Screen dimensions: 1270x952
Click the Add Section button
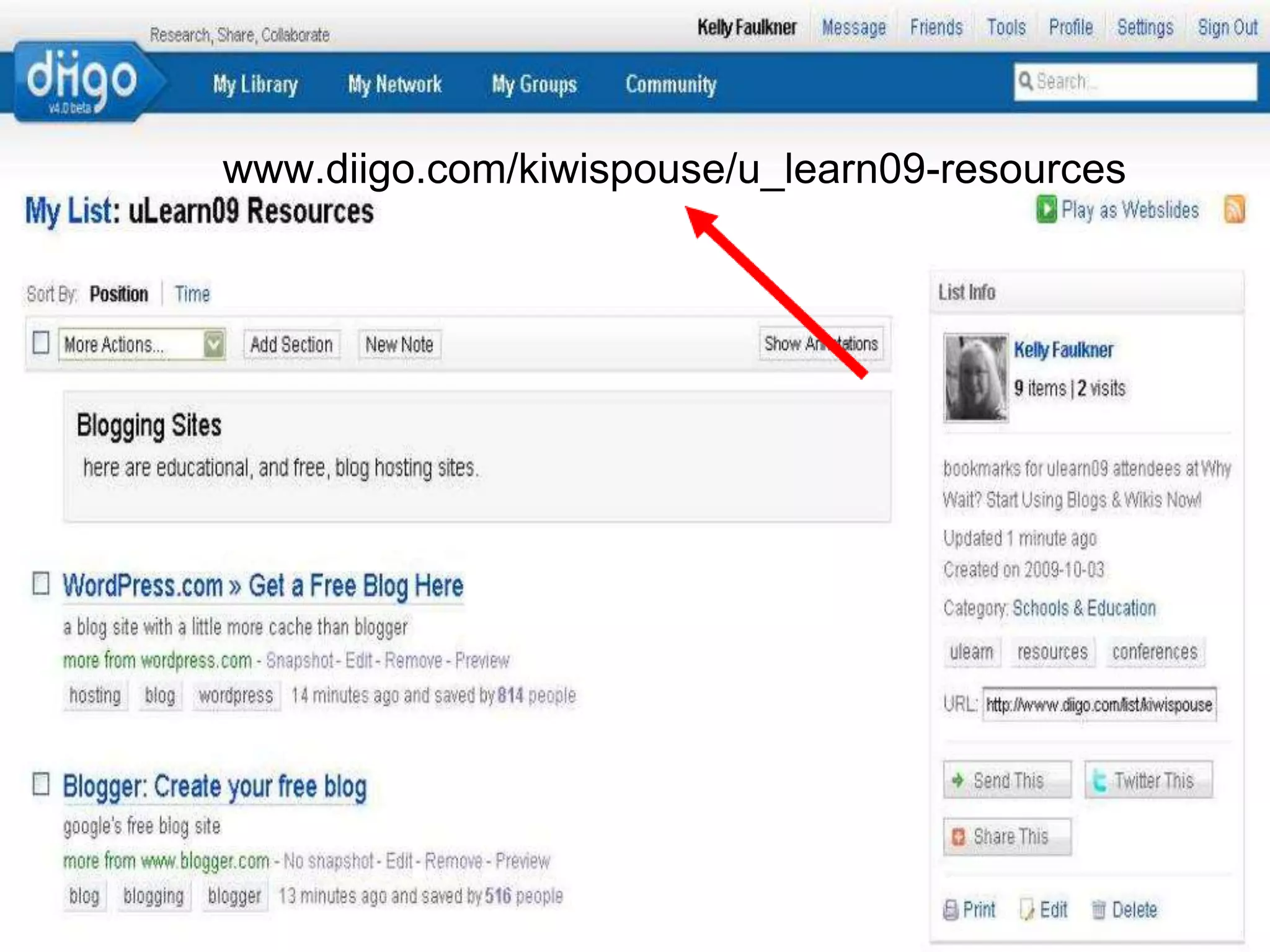click(291, 345)
